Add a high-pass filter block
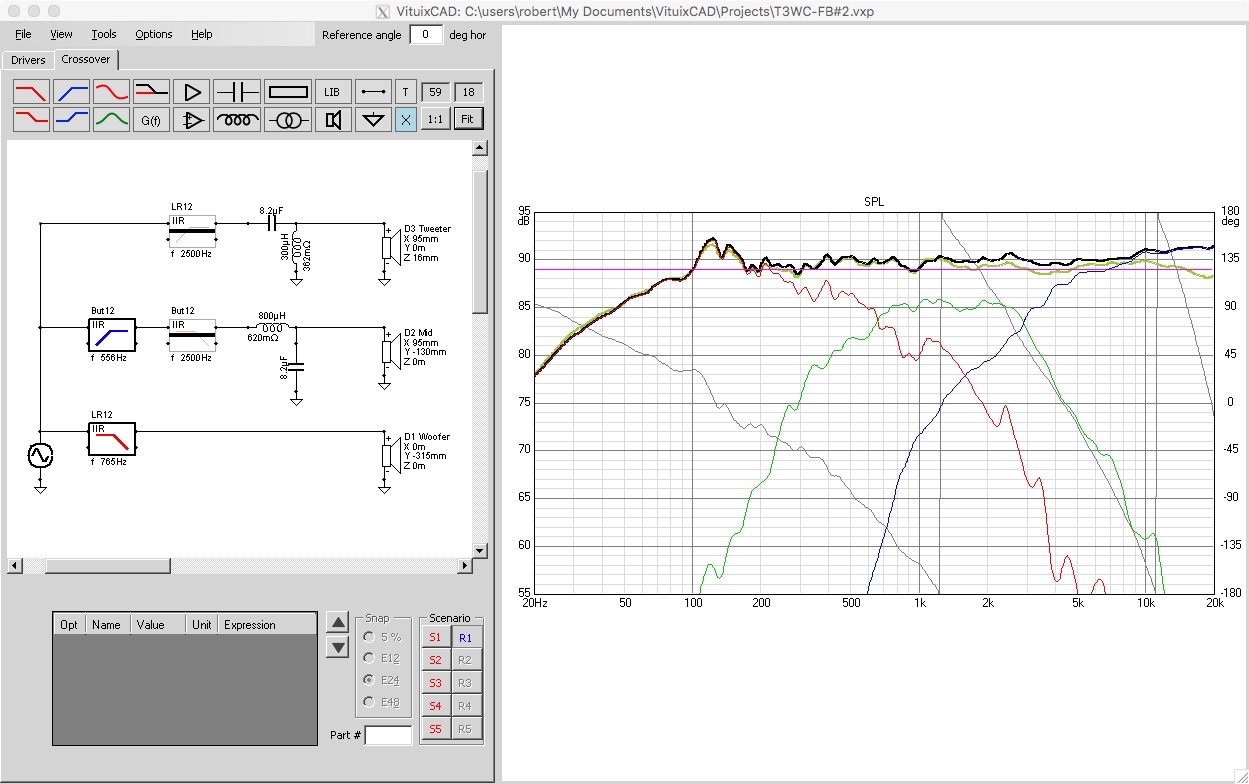This screenshot has width=1249, height=784. pos(71,92)
